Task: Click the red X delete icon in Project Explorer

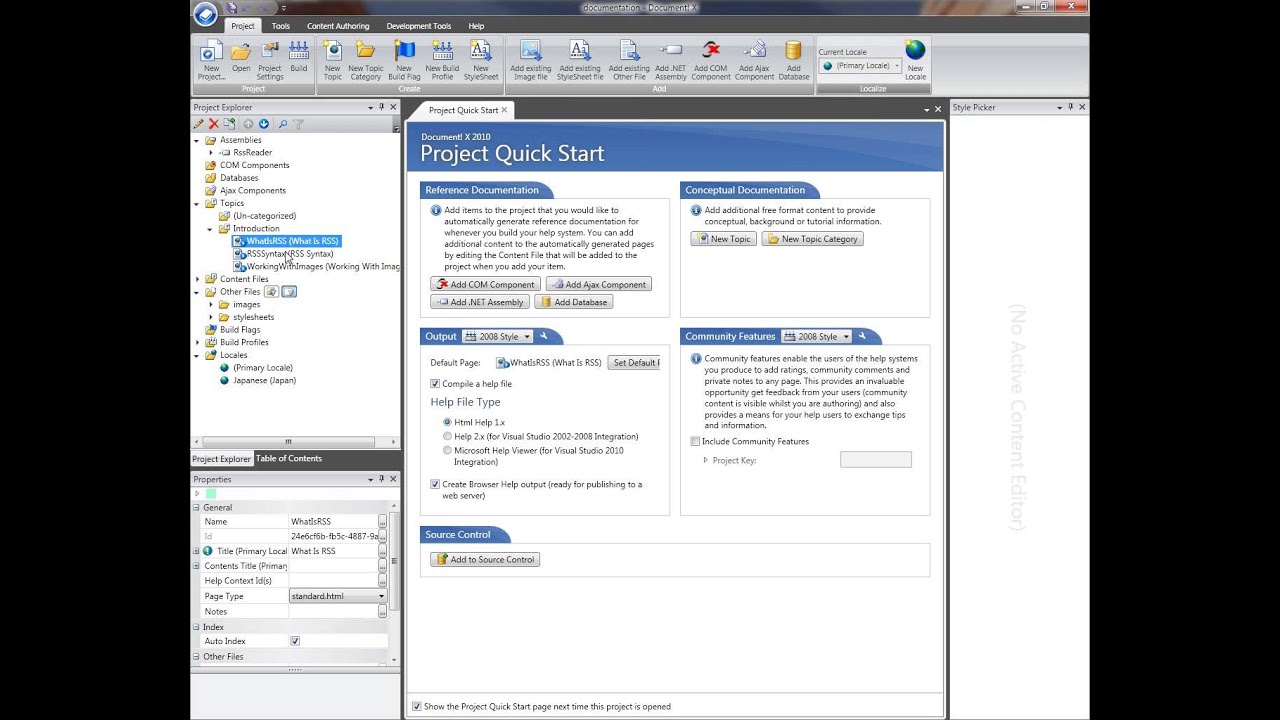Action: click(x=214, y=124)
